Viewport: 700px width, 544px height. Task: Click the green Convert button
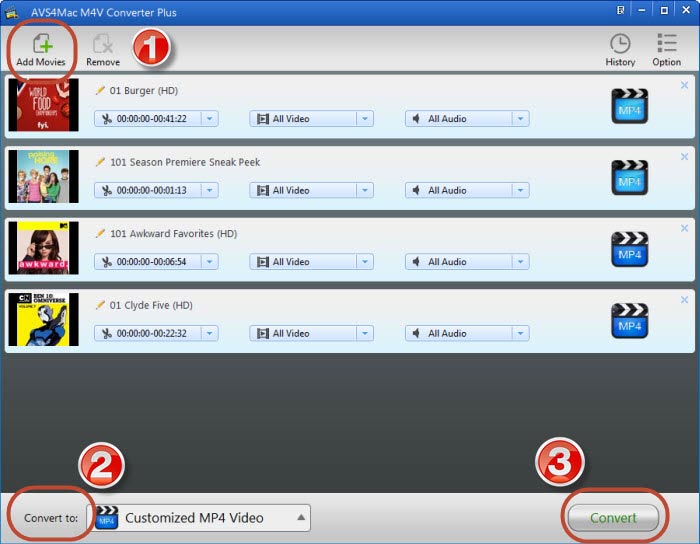tap(613, 518)
